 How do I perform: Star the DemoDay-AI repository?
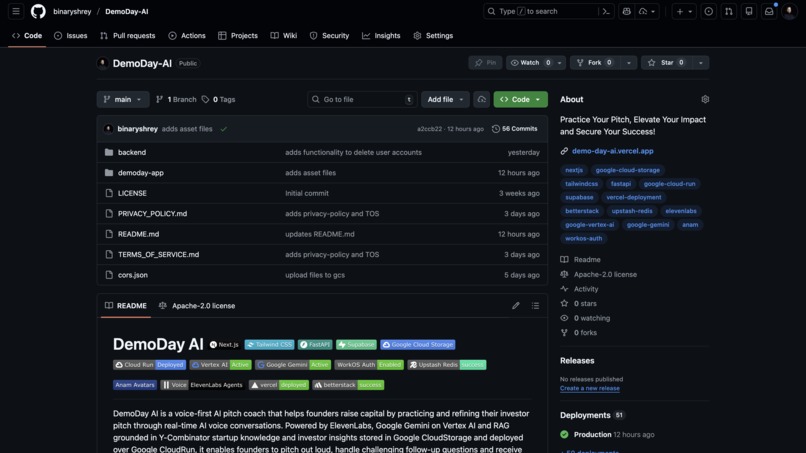point(666,63)
